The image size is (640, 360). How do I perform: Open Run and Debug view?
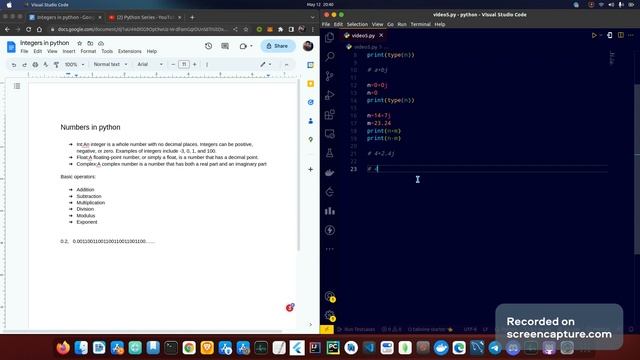329,95
